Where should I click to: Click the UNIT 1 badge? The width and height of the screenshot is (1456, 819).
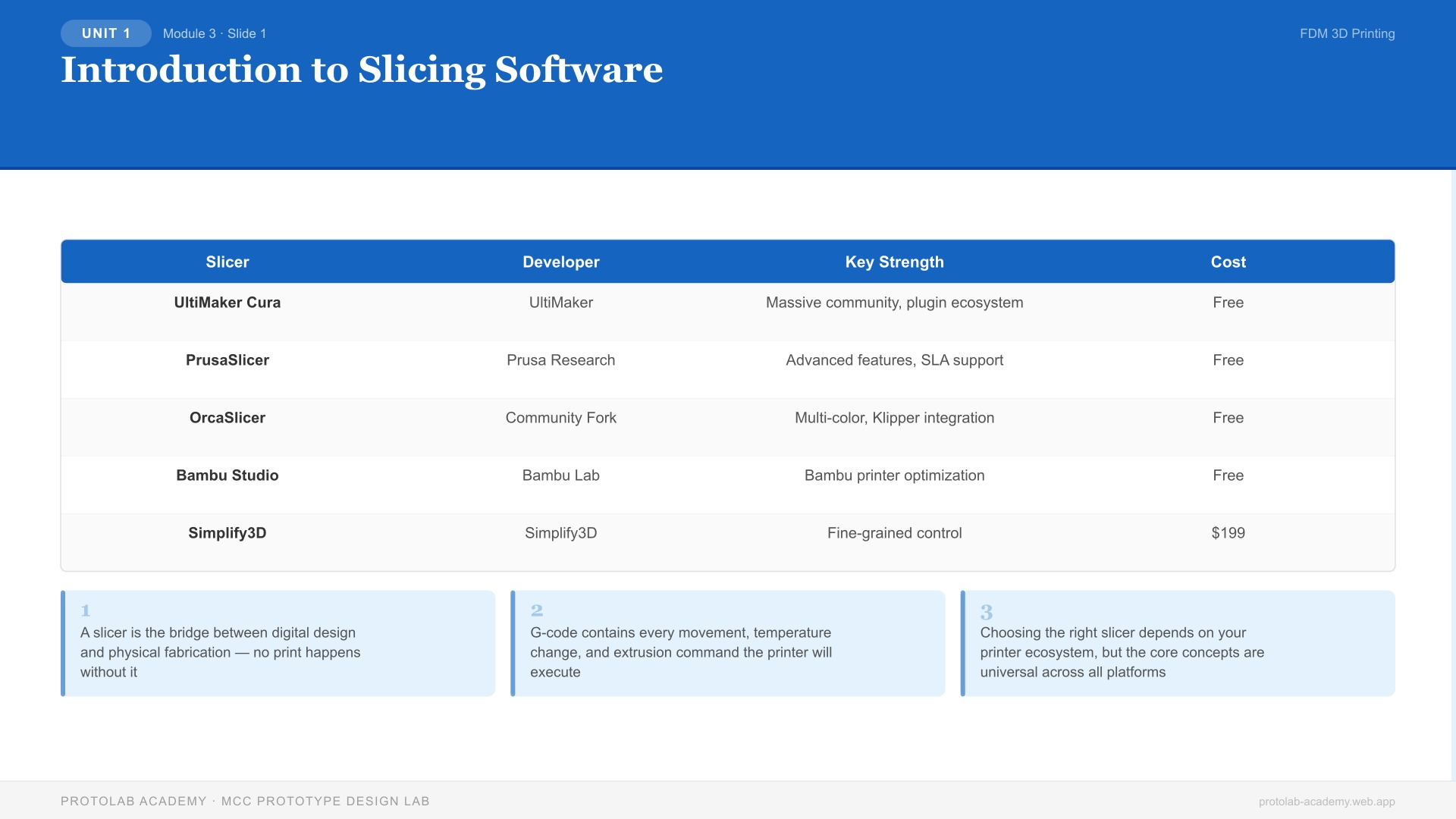(105, 33)
